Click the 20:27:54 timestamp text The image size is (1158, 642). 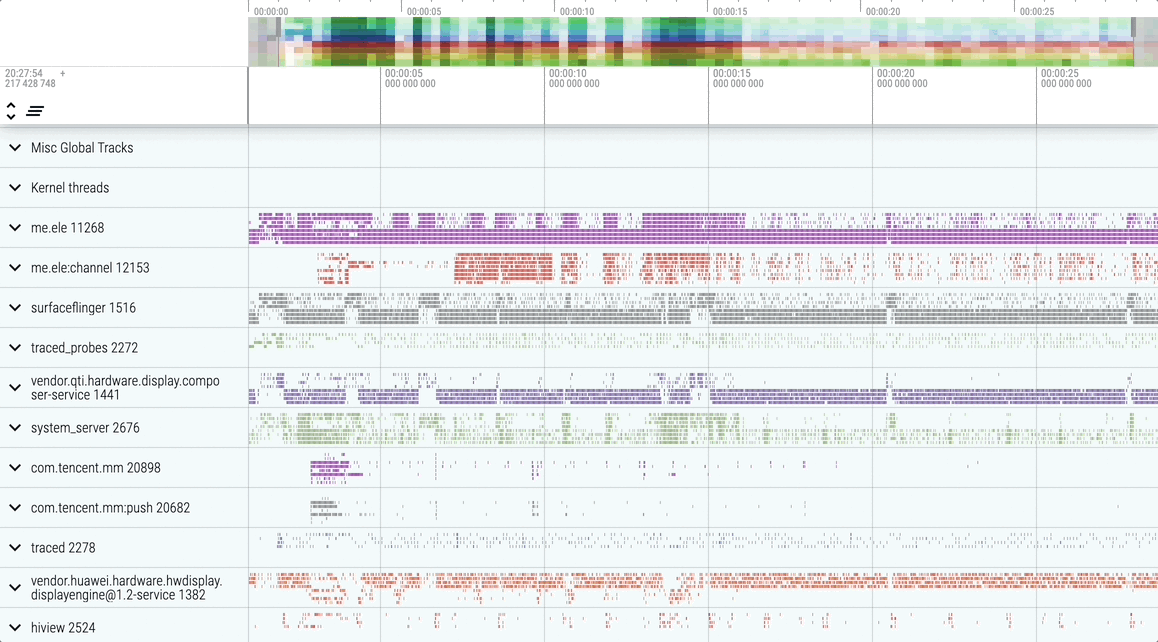point(24,74)
